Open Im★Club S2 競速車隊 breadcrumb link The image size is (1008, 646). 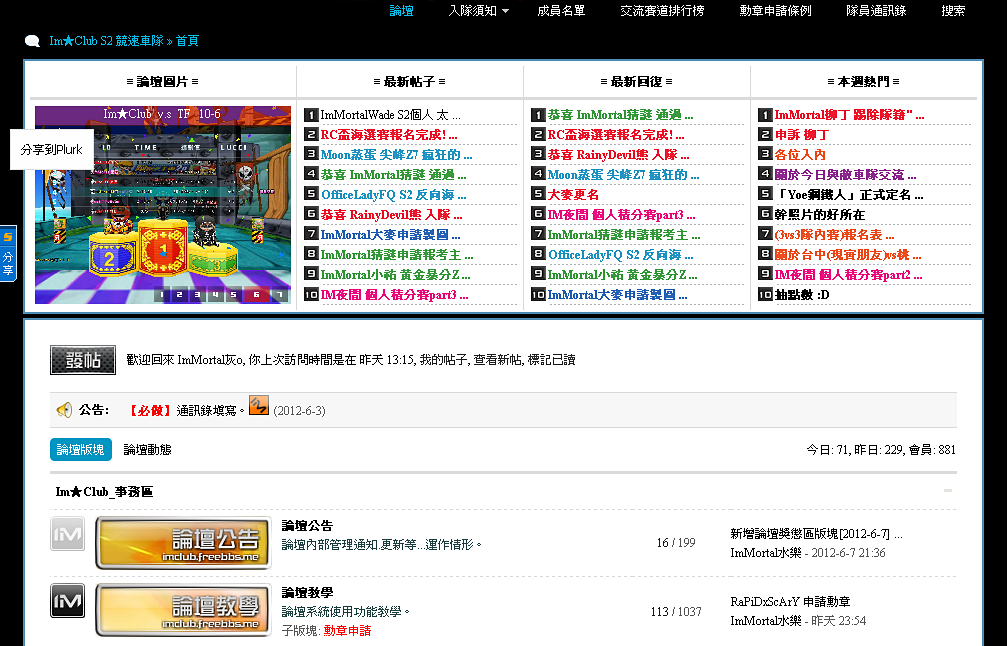106,41
